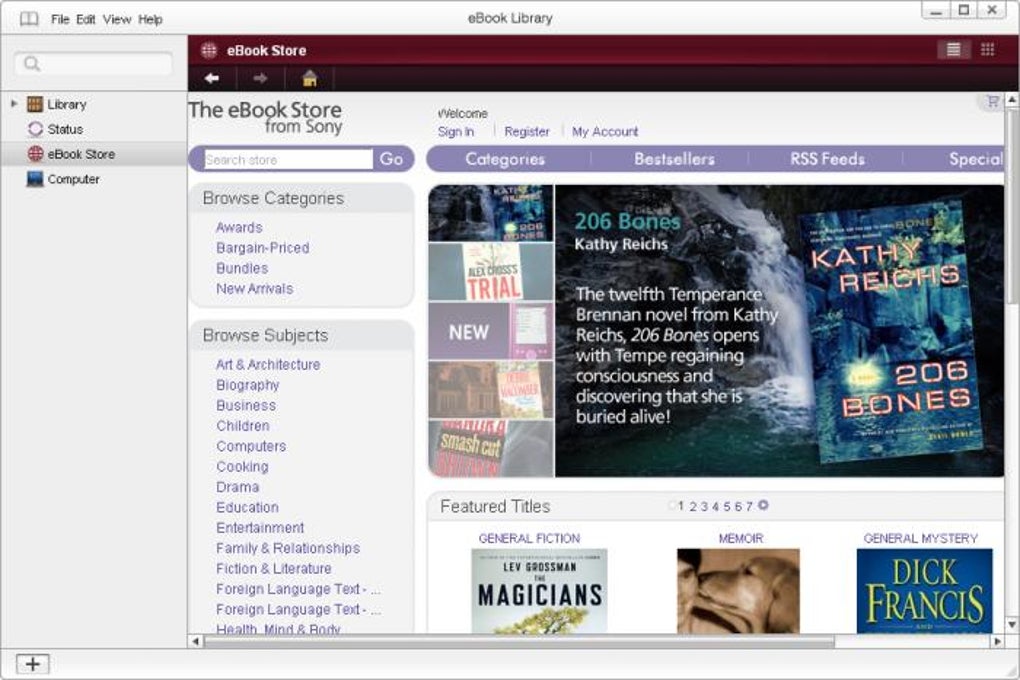Click the globe icon in eBook Store header
Viewport: 1020px width, 680px height.
tap(209, 50)
